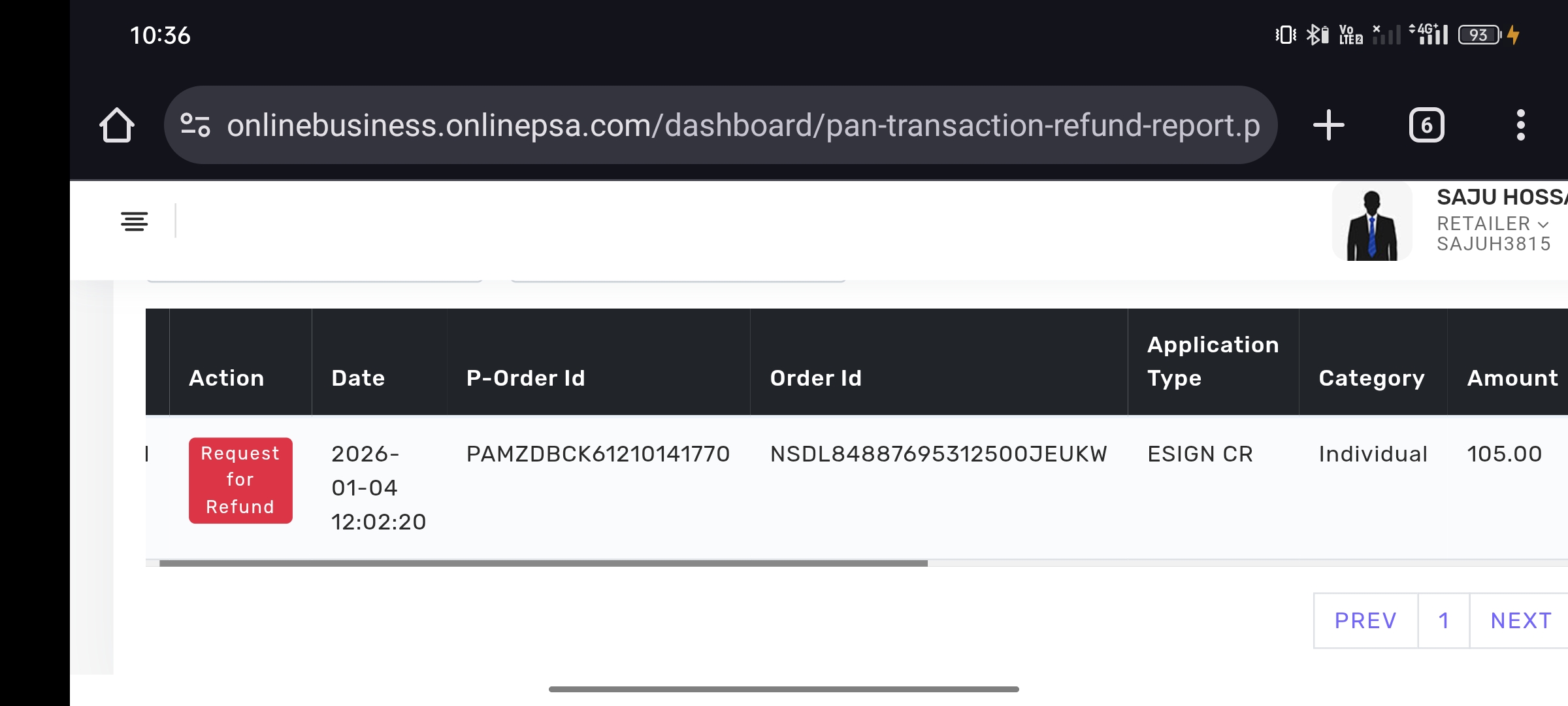This screenshot has width=1568, height=706.
Task: Tap the battery status indicator
Action: [x=1480, y=35]
